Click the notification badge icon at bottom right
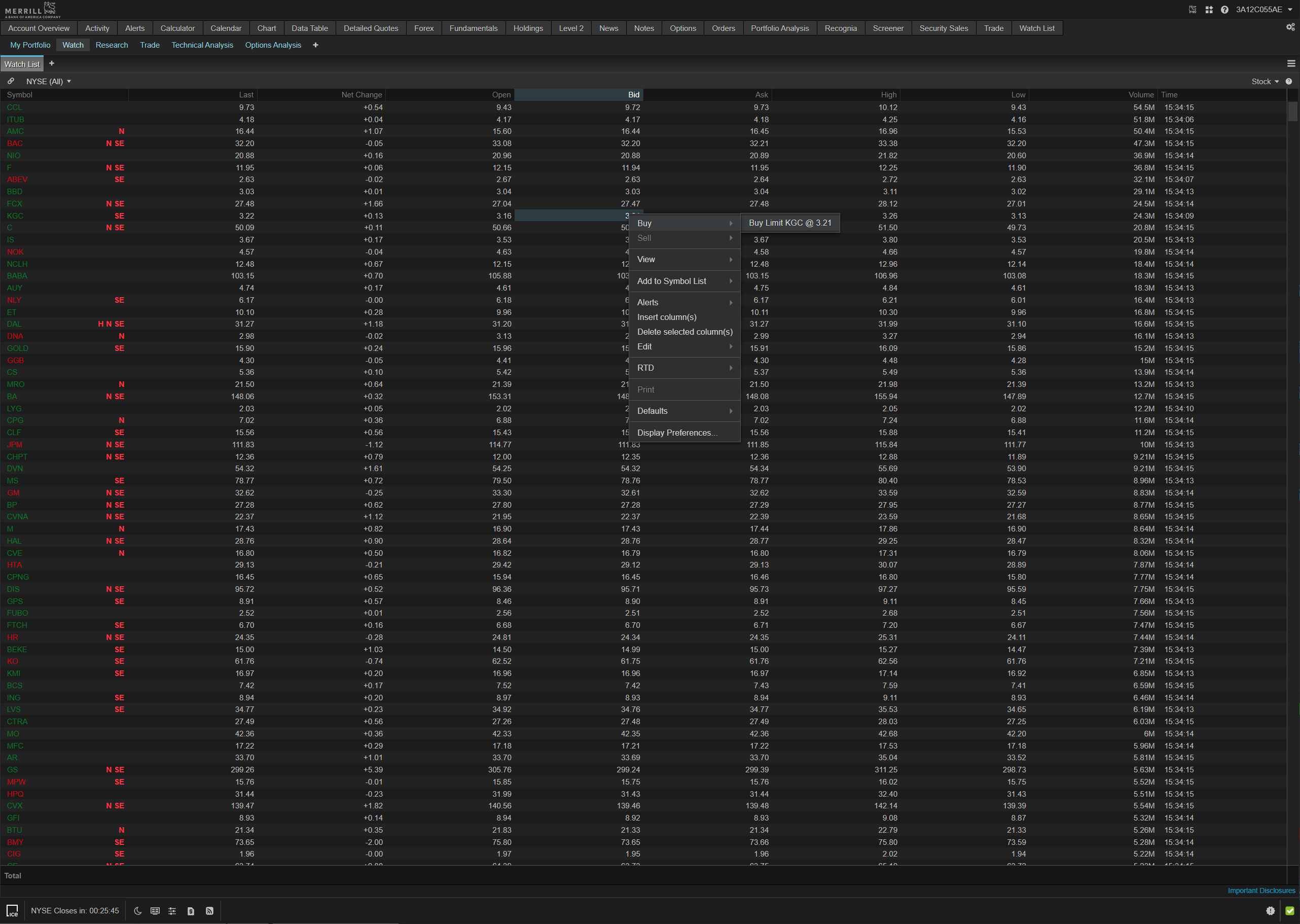 (1271, 911)
